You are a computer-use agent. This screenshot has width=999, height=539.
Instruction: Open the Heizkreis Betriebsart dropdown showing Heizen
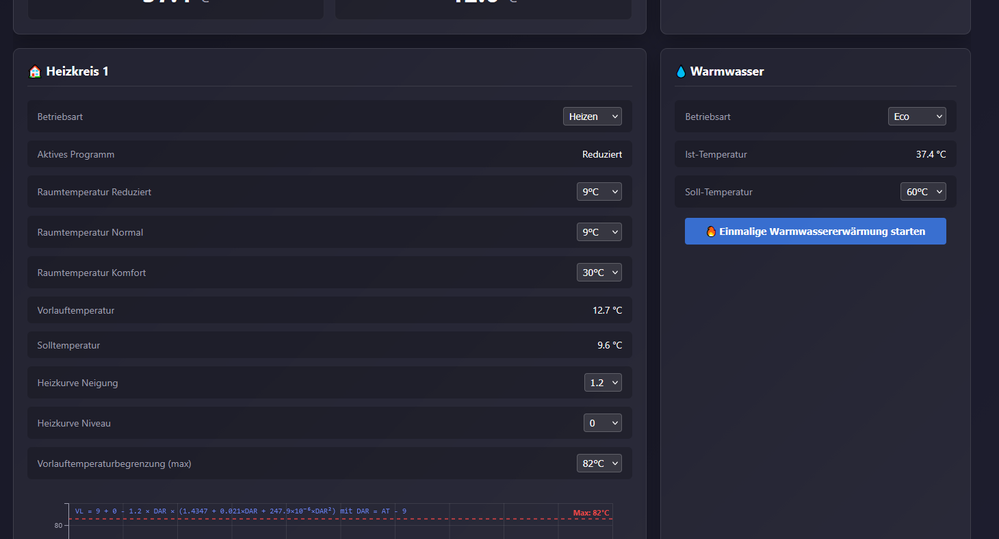[592, 117]
